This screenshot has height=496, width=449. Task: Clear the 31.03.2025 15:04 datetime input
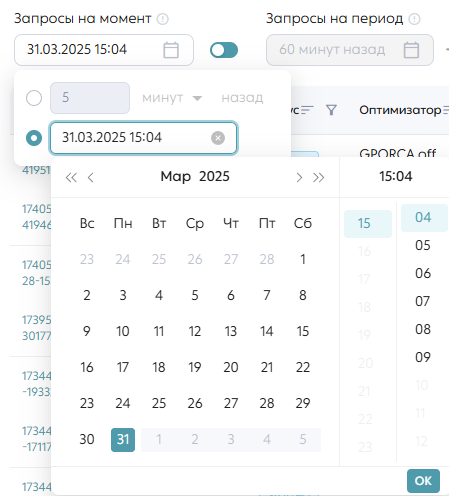coord(218,138)
